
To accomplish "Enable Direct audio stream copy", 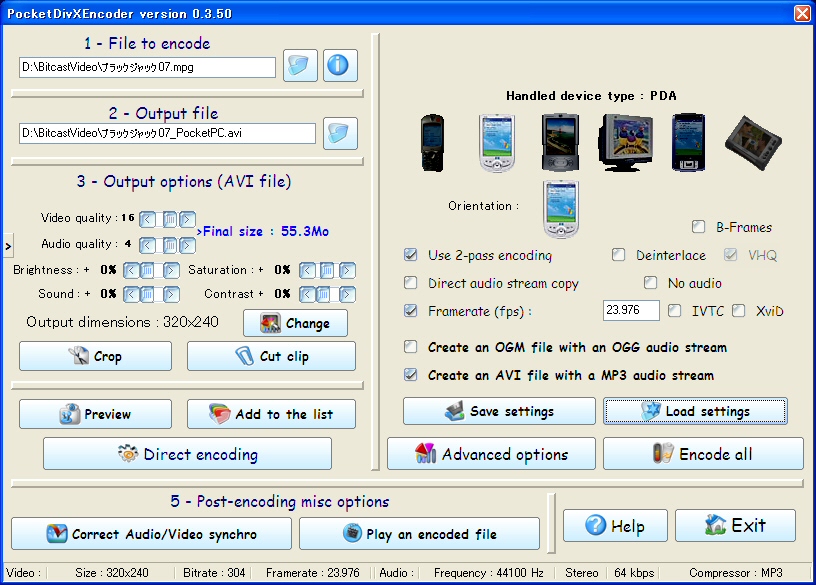I will 411,283.
